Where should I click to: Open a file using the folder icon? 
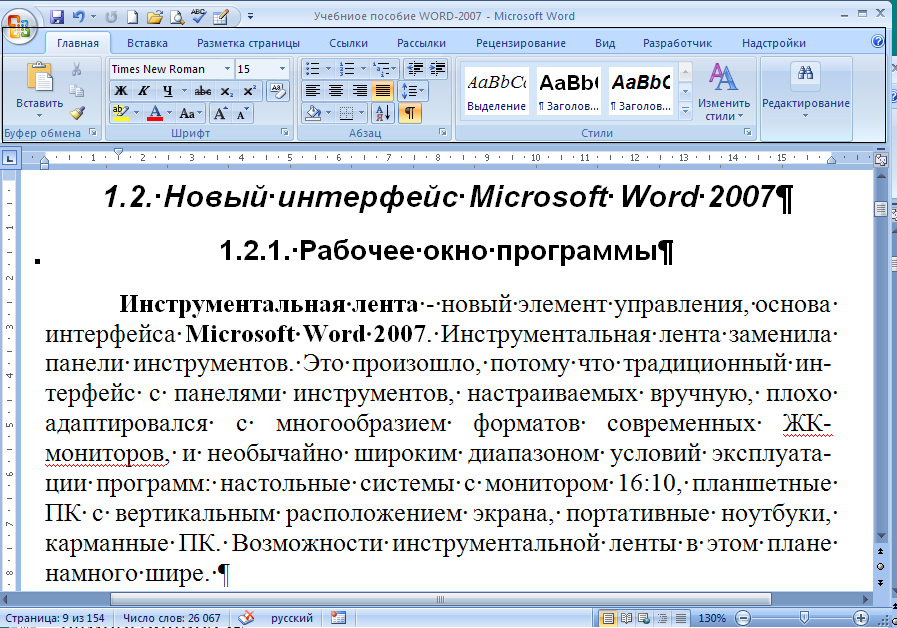154,17
